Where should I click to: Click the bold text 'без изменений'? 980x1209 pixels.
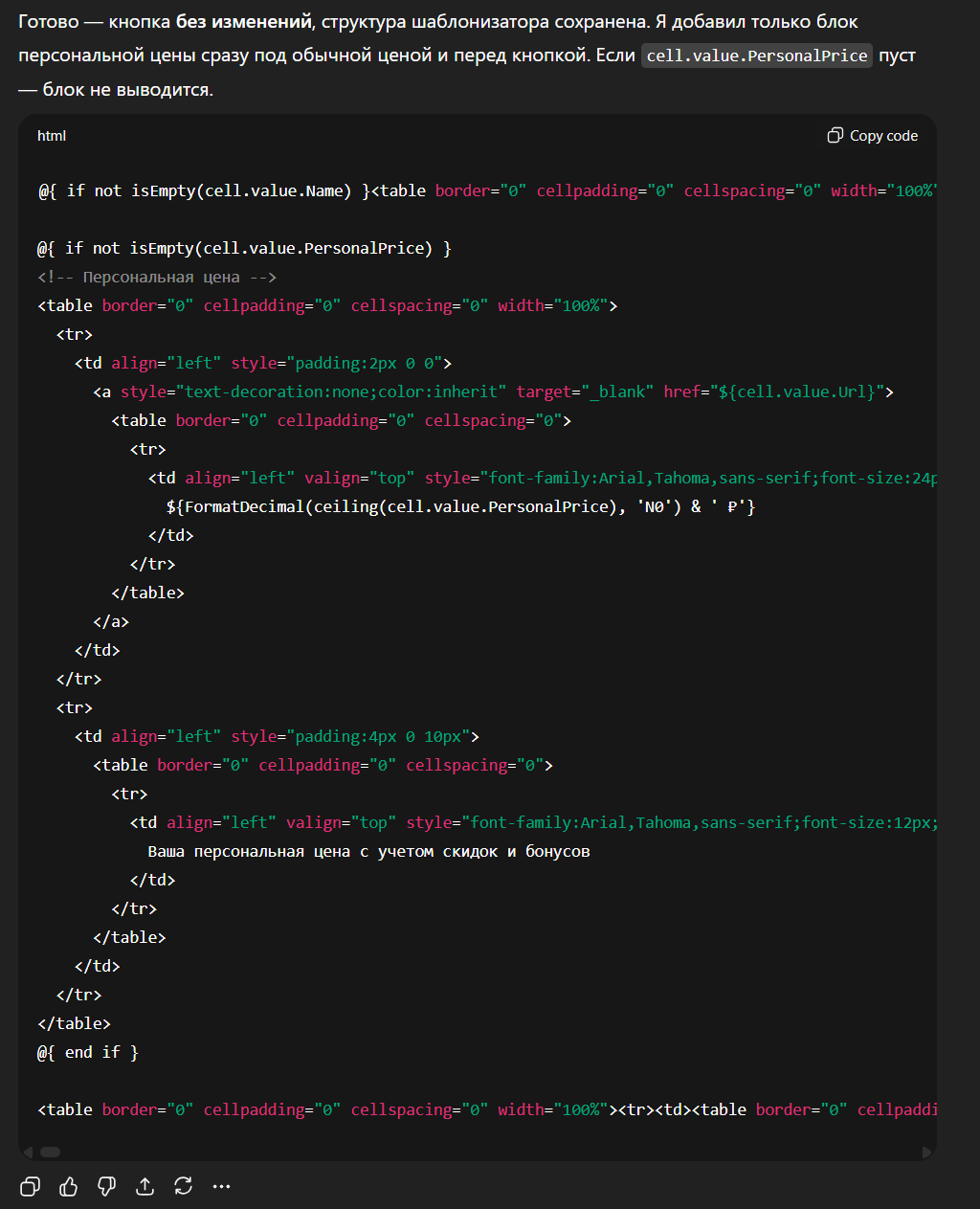click(x=244, y=22)
